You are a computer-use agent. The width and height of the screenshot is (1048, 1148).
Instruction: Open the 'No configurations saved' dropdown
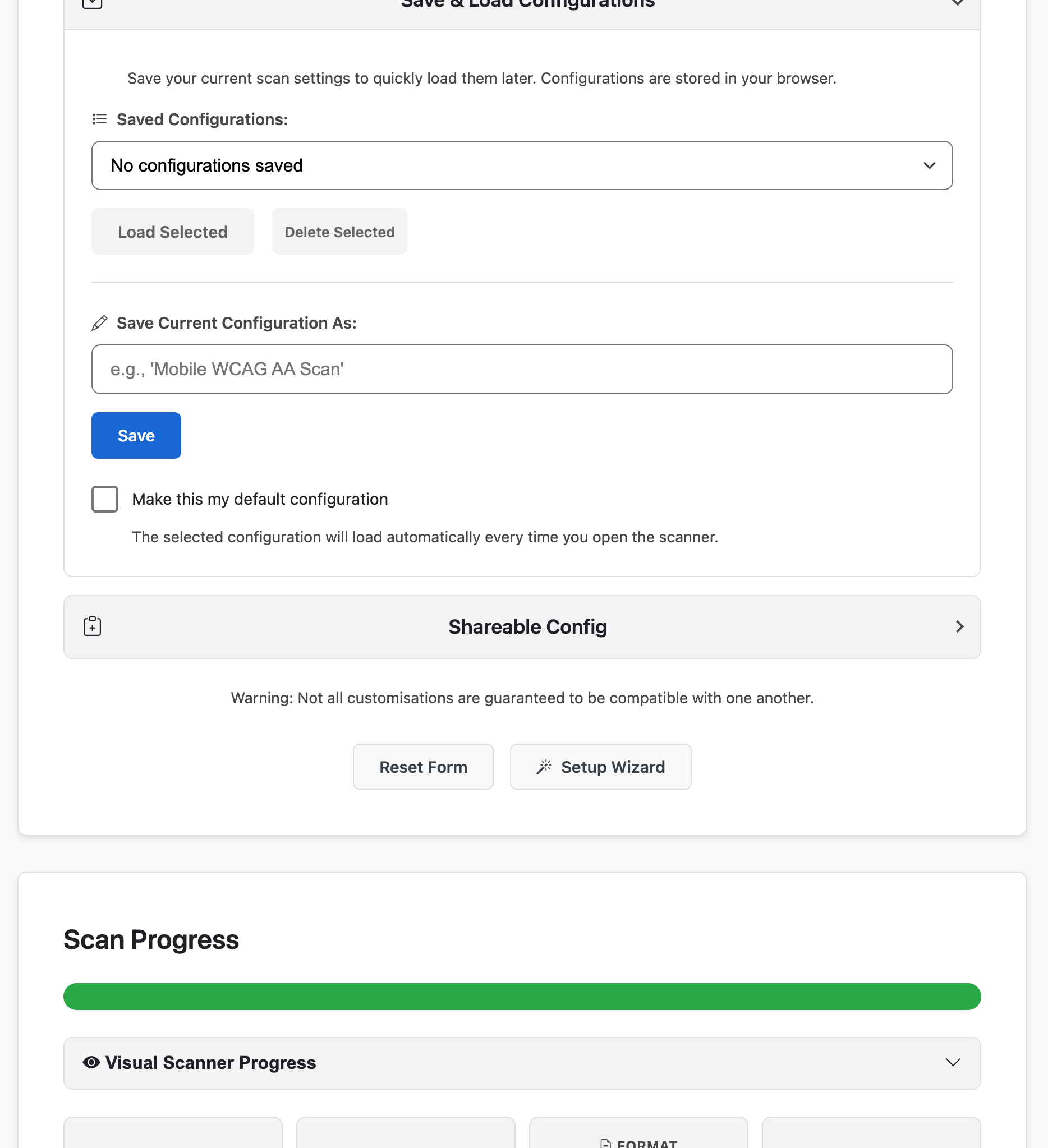522,165
